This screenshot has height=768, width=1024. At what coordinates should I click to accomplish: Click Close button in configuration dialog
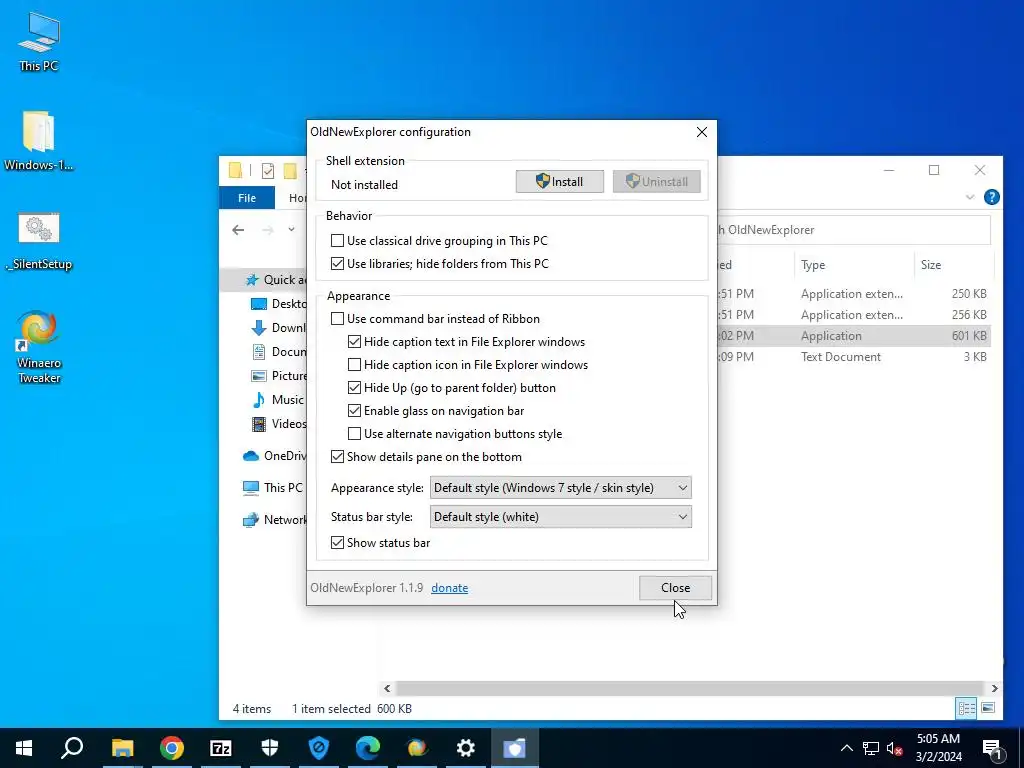click(x=675, y=588)
